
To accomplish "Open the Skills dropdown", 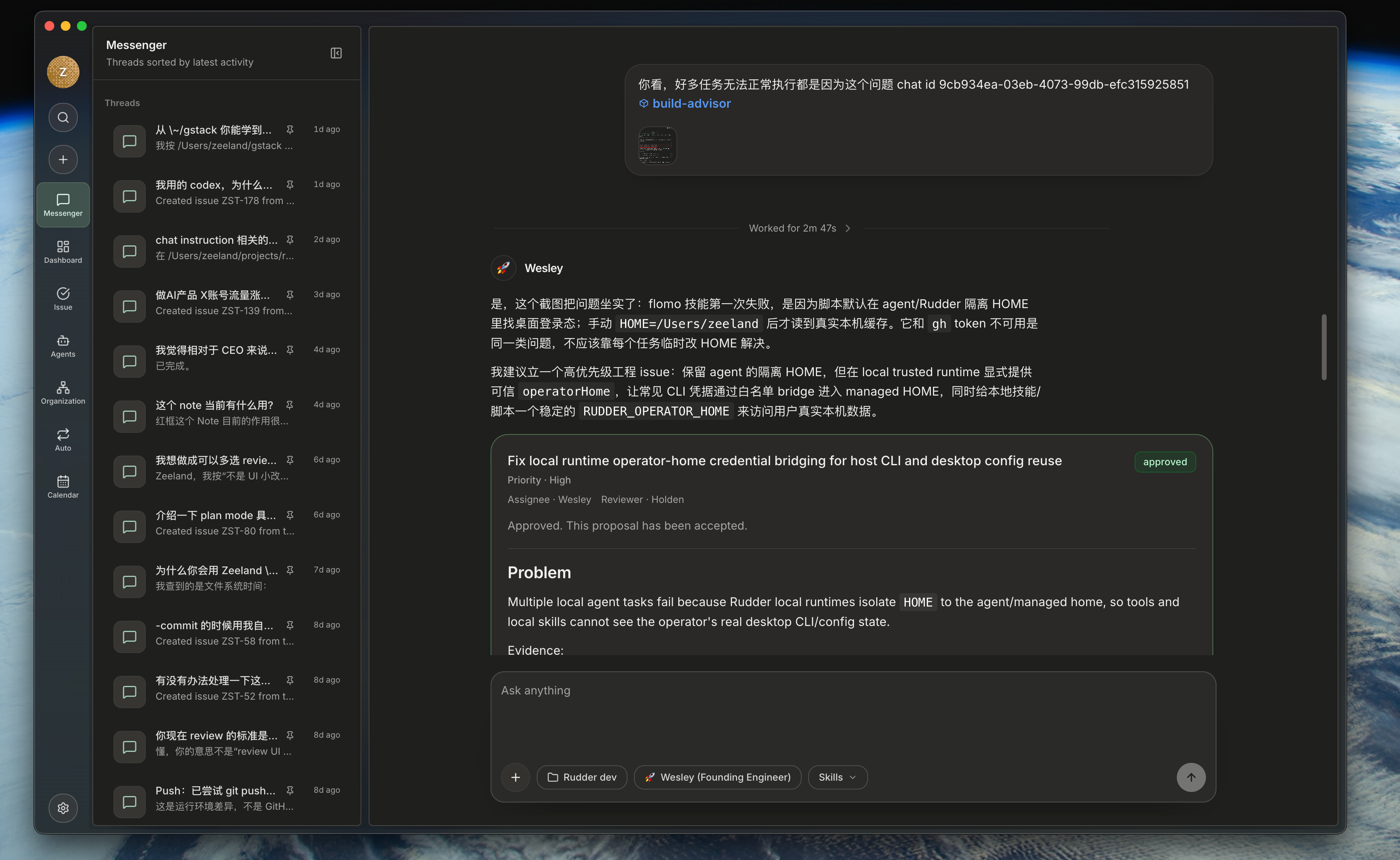I will coord(837,777).
